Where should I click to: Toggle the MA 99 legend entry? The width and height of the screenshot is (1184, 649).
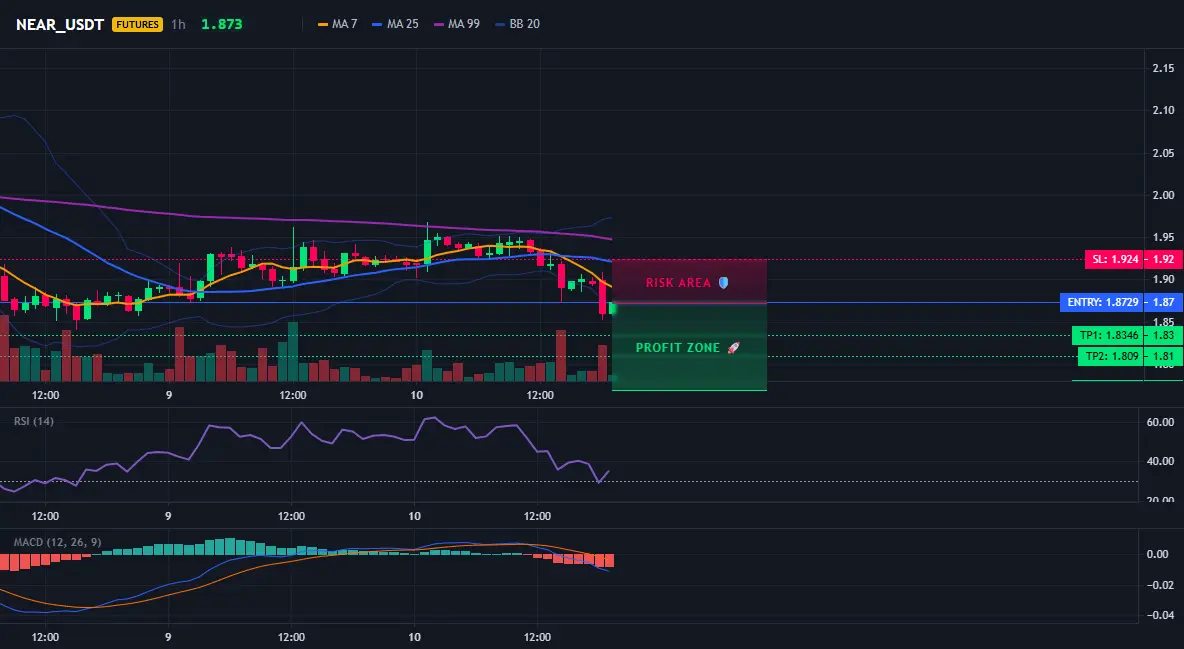[x=457, y=24]
